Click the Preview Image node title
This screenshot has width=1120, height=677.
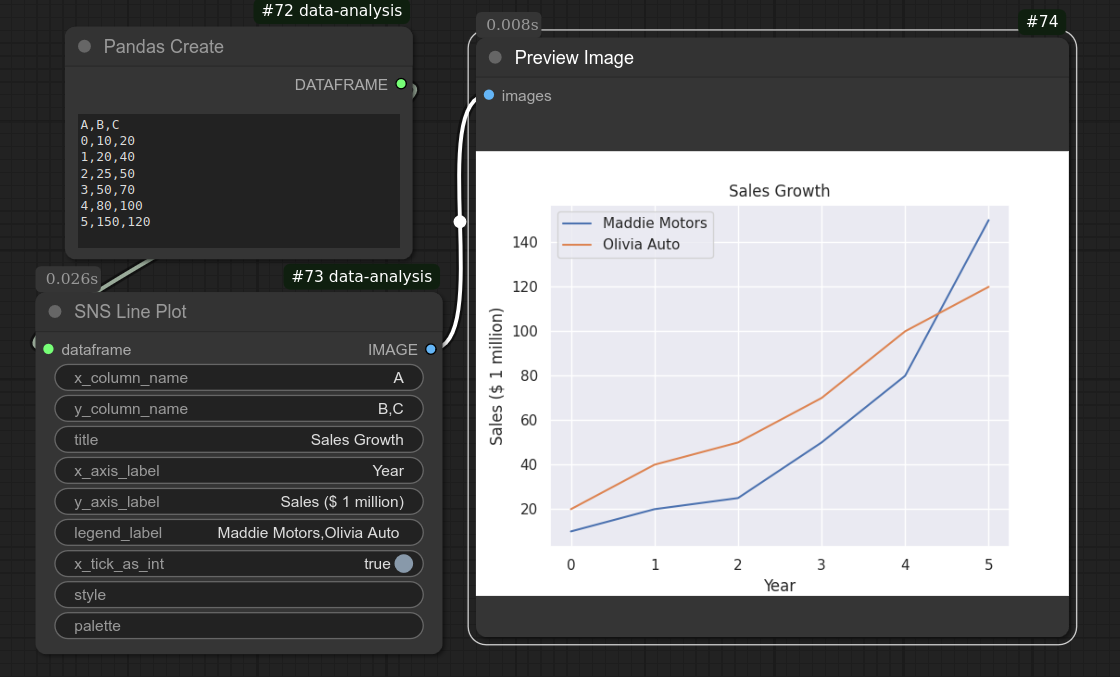[x=574, y=57]
